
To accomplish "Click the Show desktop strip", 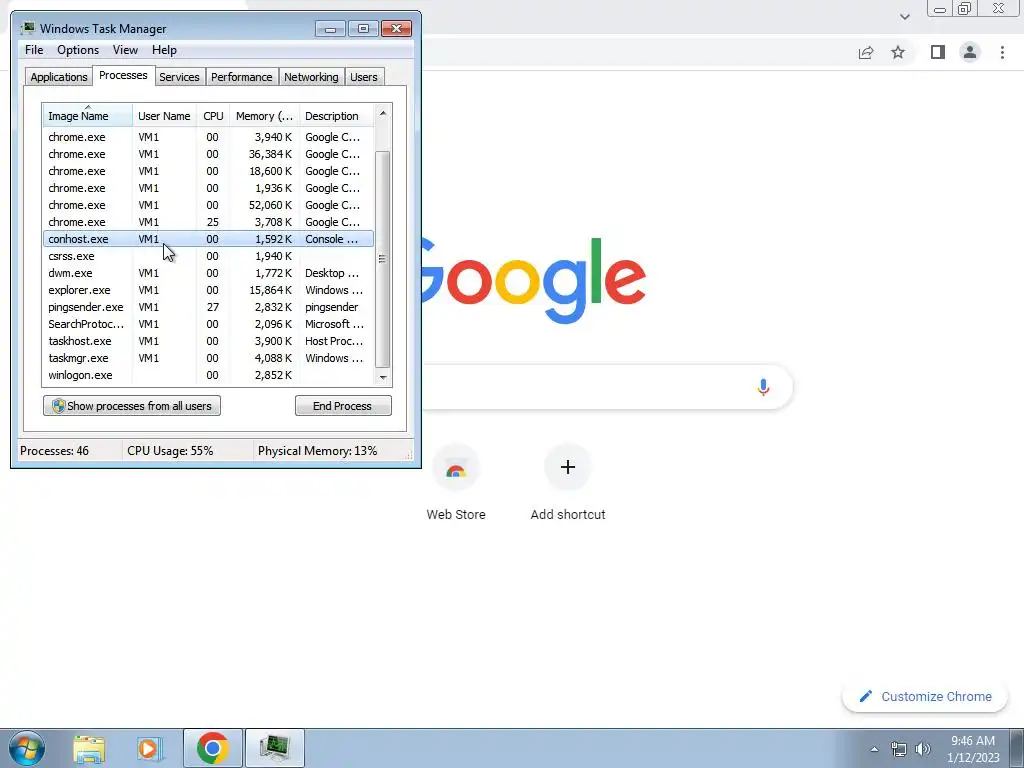I will click(1017, 748).
